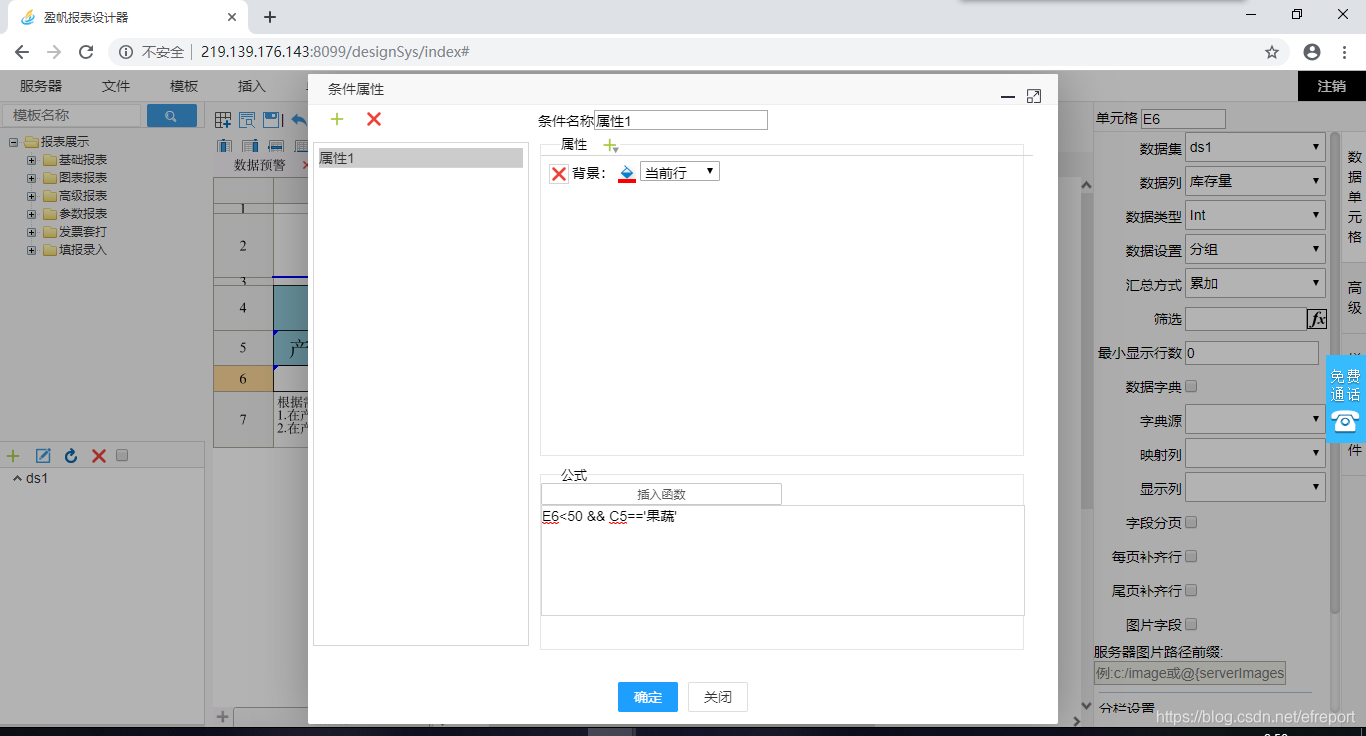The height and width of the screenshot is (736, 1366).
Task: Open the 模板 menu
Action: tap(184, 86)
